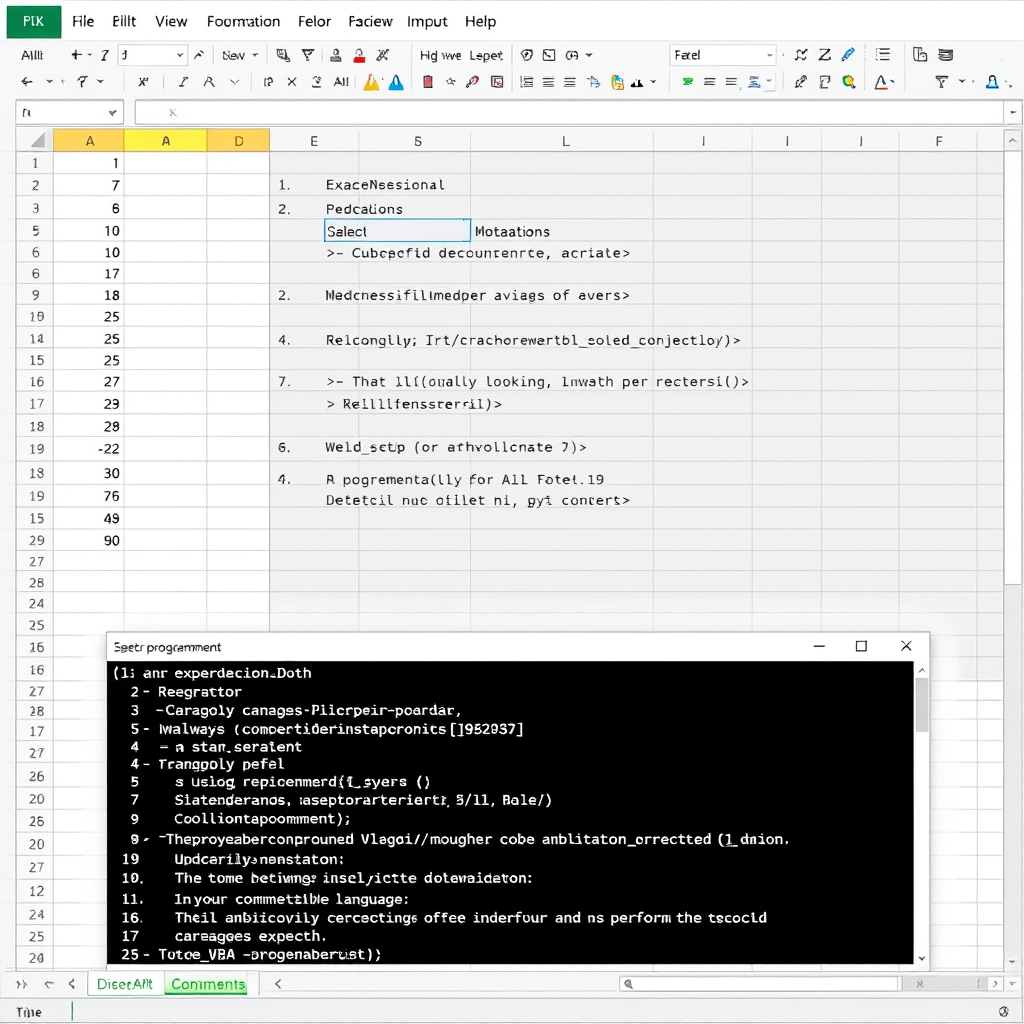Viewport: 1024px width, 1024px height.
Task: Open the Formation menu
Action: click(243, 21)
